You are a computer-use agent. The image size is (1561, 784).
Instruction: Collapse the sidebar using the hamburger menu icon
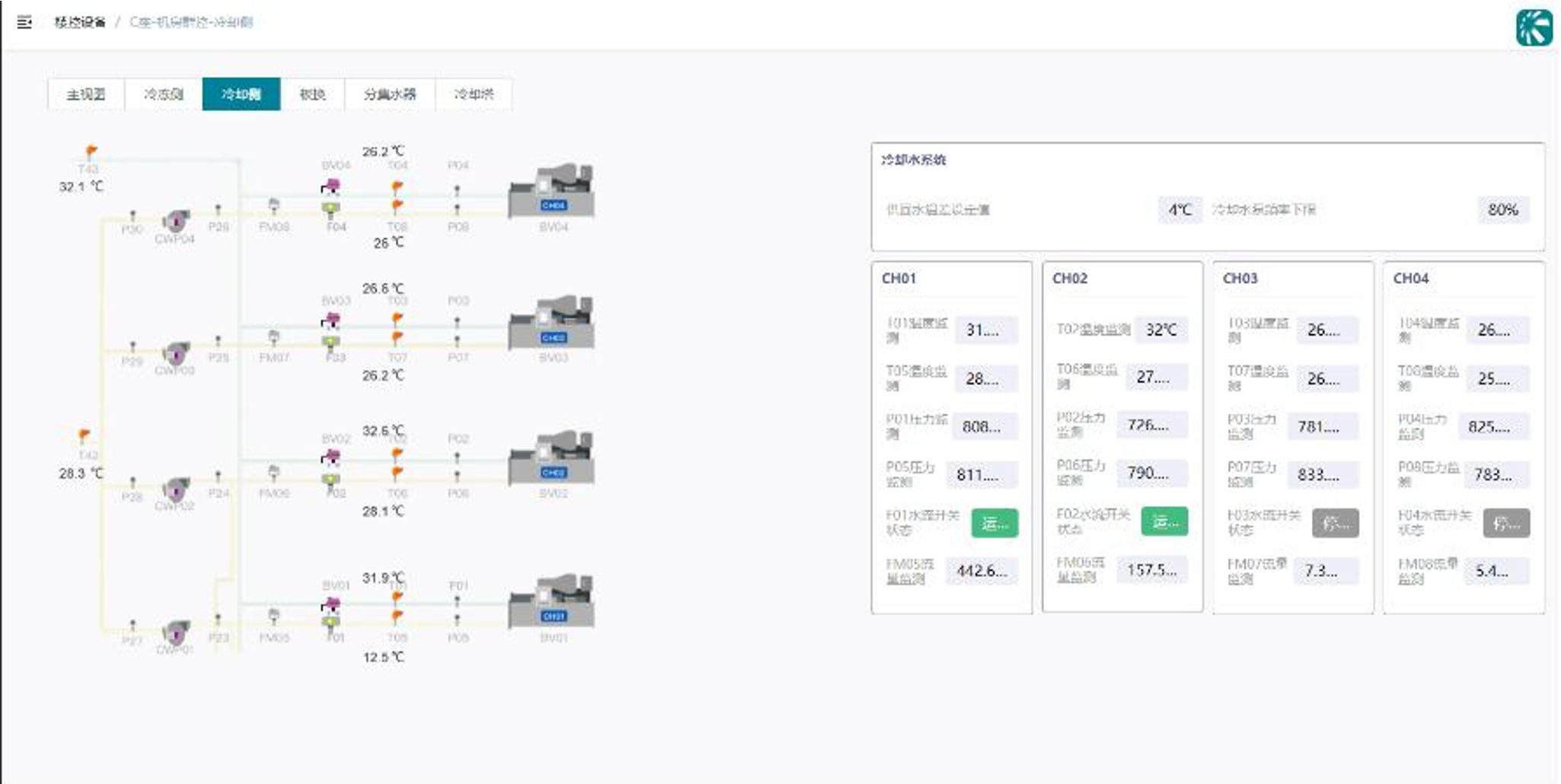click(24, 22)
